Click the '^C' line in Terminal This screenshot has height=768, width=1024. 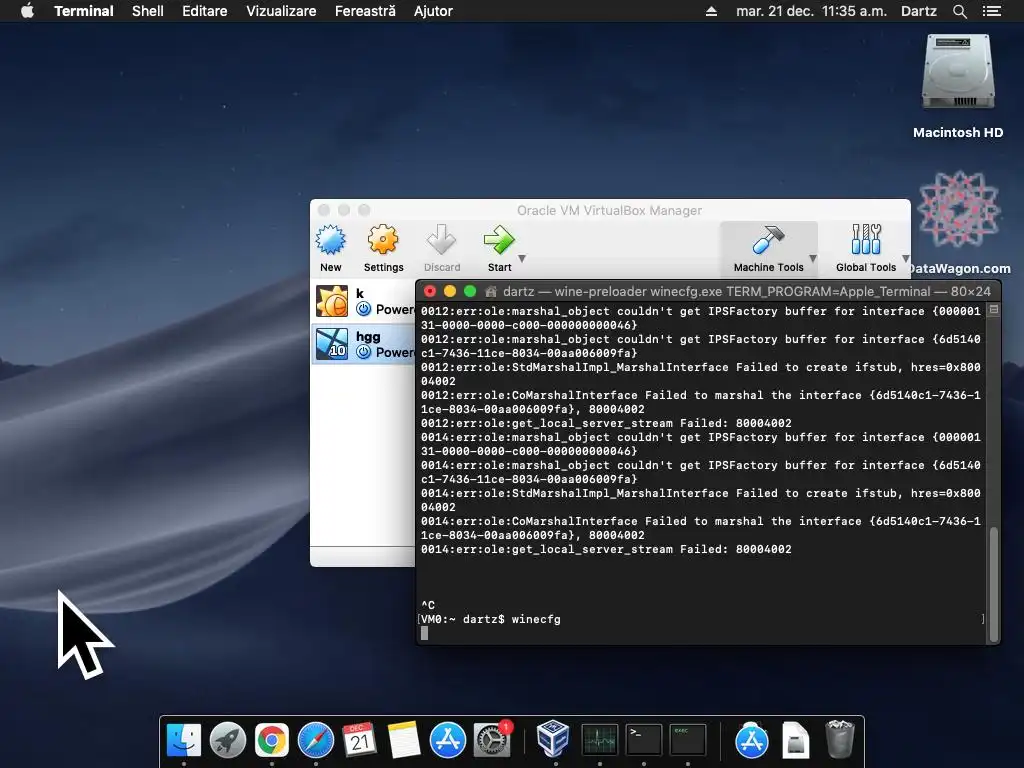point(428,605)
